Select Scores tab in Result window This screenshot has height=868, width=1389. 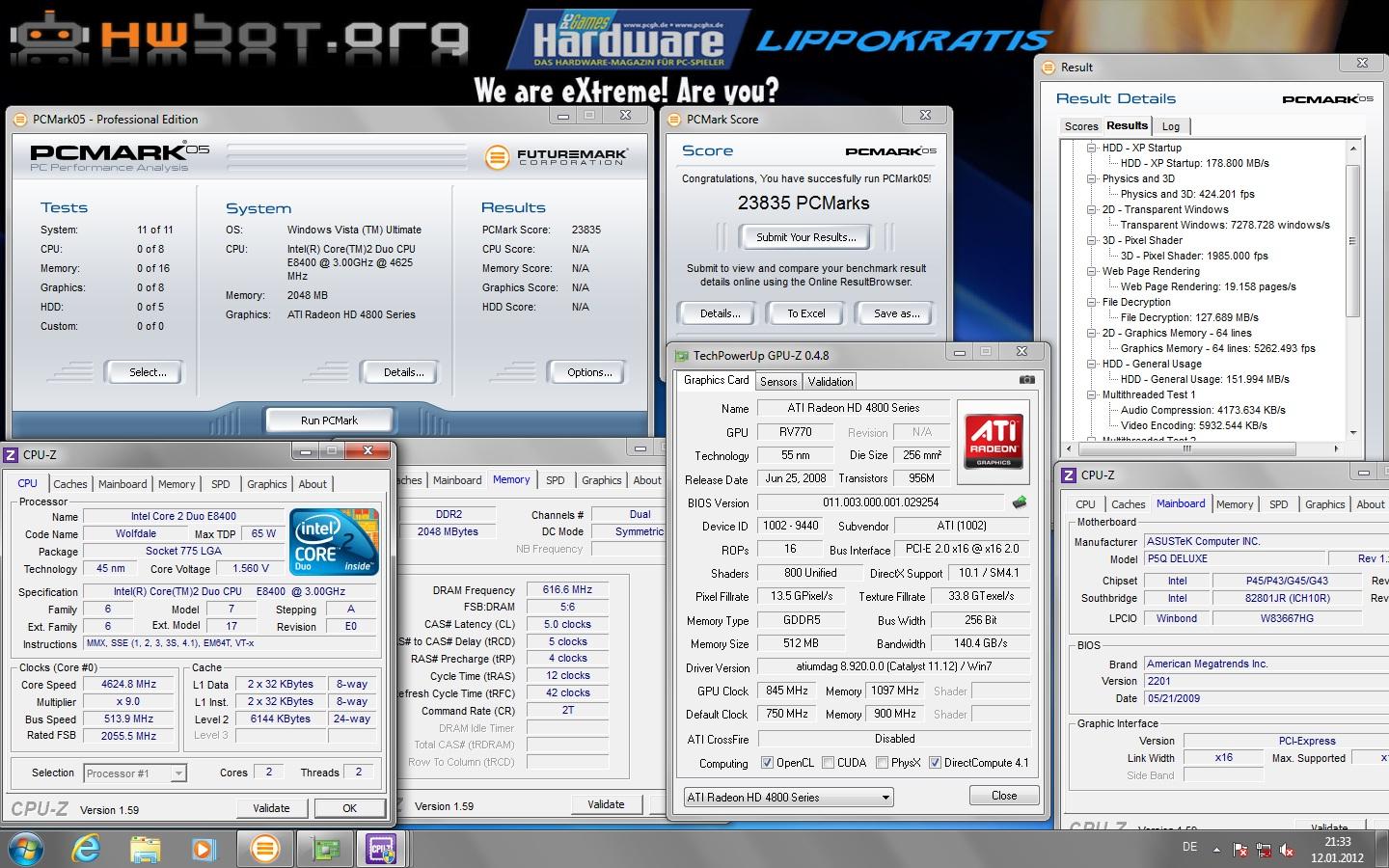(1081, 126)
